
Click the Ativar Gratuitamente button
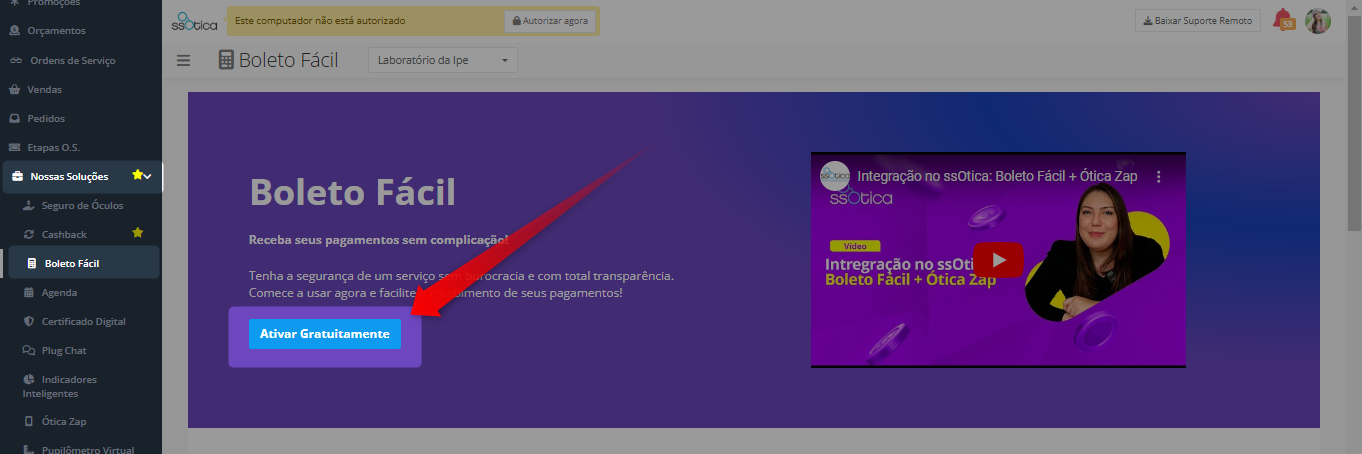click(325, 334)
